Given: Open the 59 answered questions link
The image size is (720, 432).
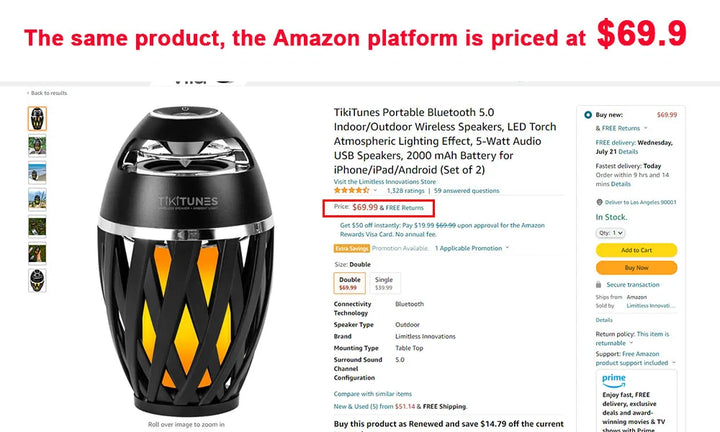Looking at the screenshot, I should pos(466,190).
